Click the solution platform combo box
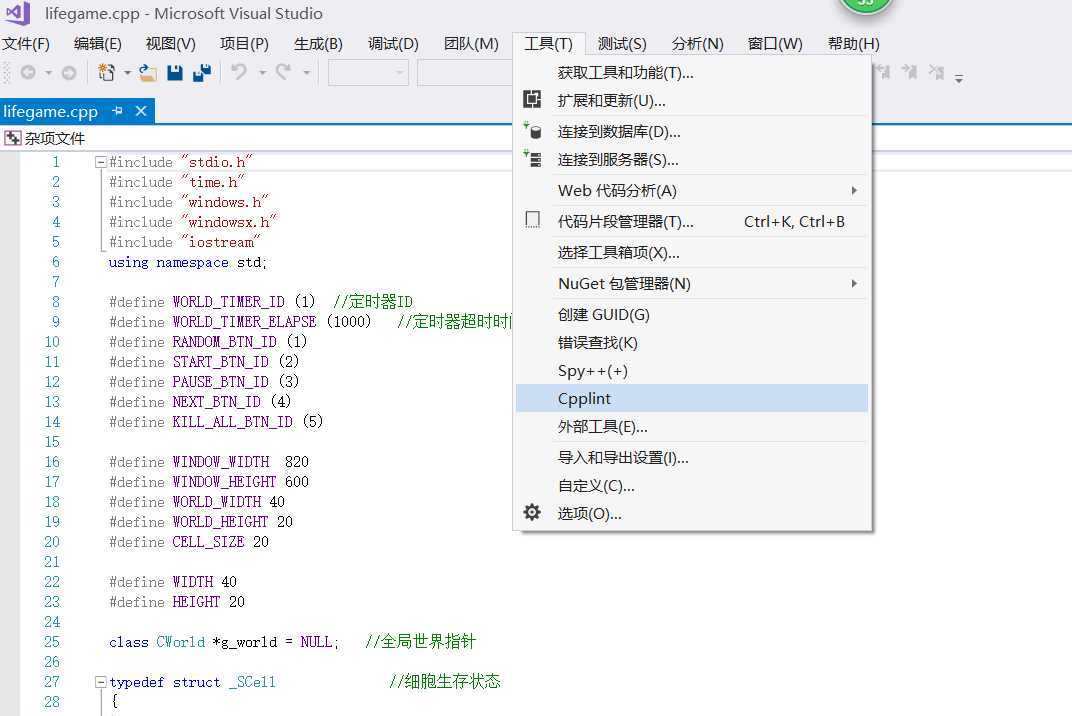 coord(465,72)
